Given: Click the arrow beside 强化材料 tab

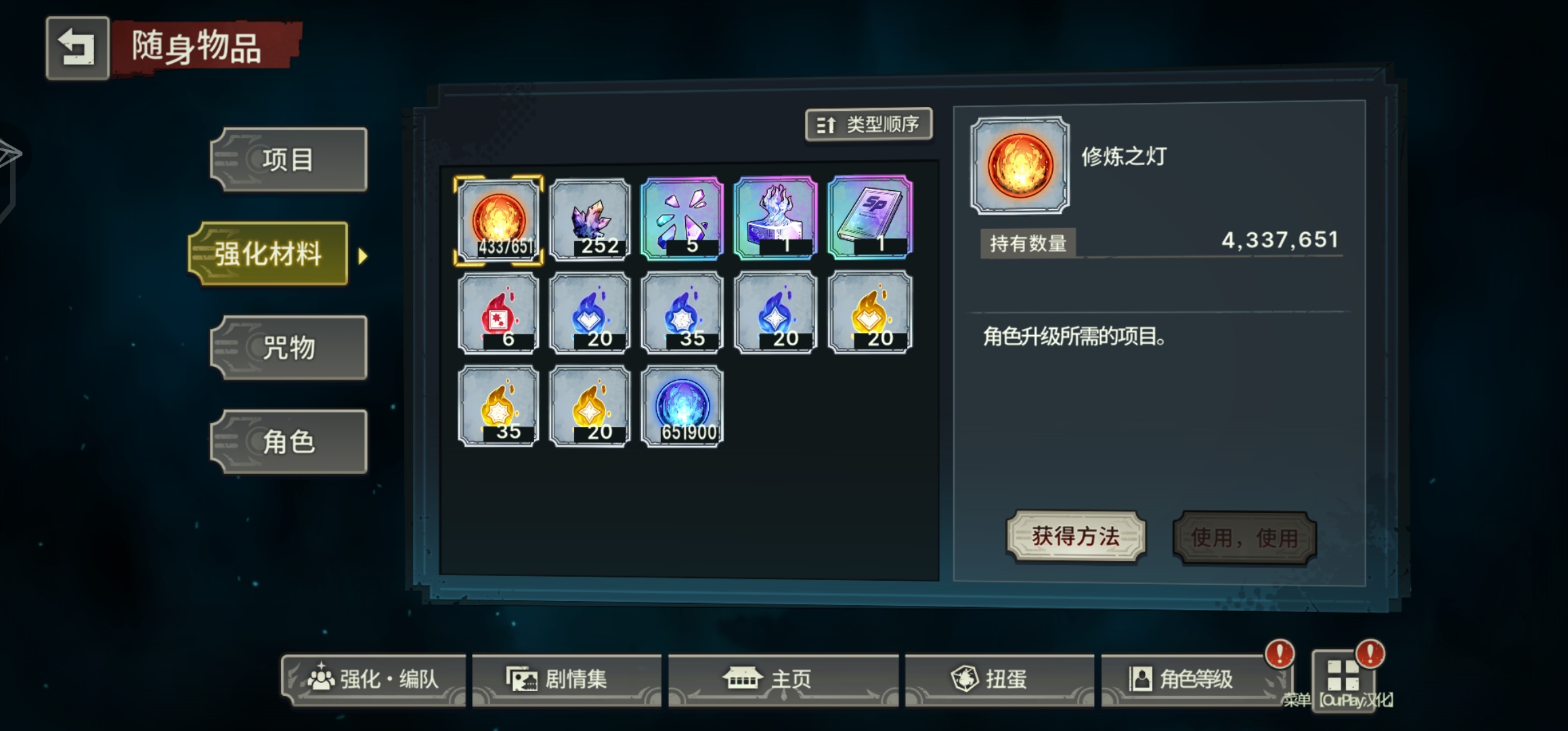Looking at the screenshot, I should pyautogui.click(x=363, y=256).
